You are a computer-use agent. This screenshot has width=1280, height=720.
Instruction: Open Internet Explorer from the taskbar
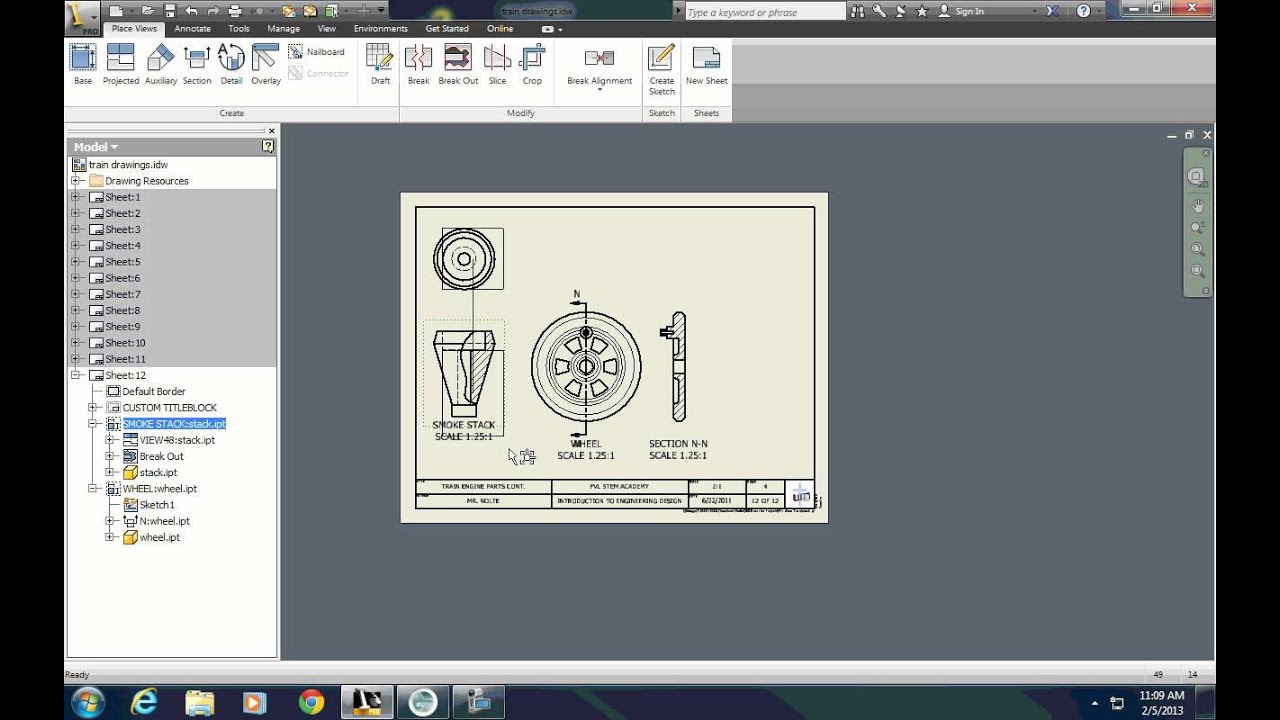tap(144, 702)
